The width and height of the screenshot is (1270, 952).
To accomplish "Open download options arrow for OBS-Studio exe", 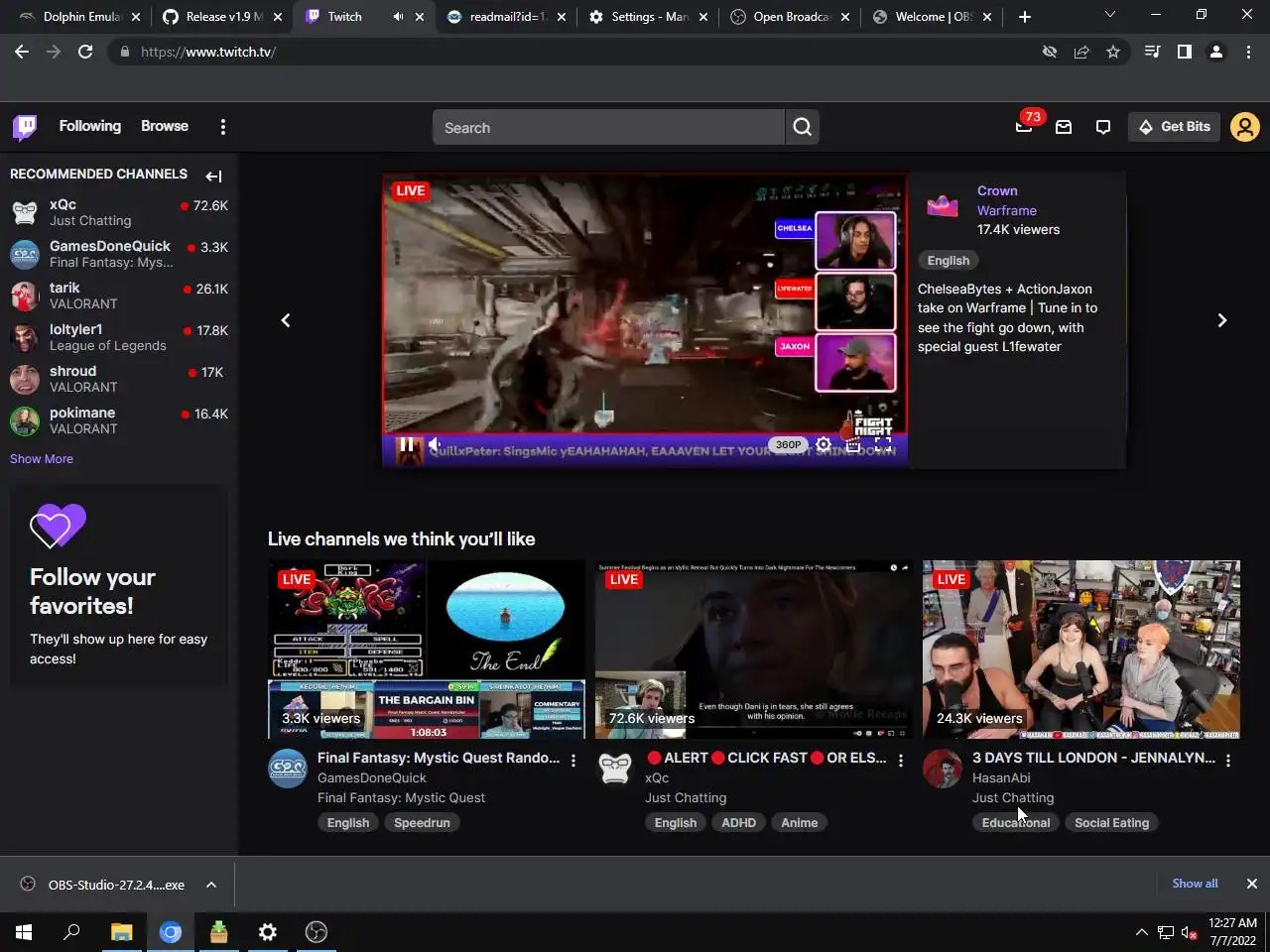I will tap(211, 885).
